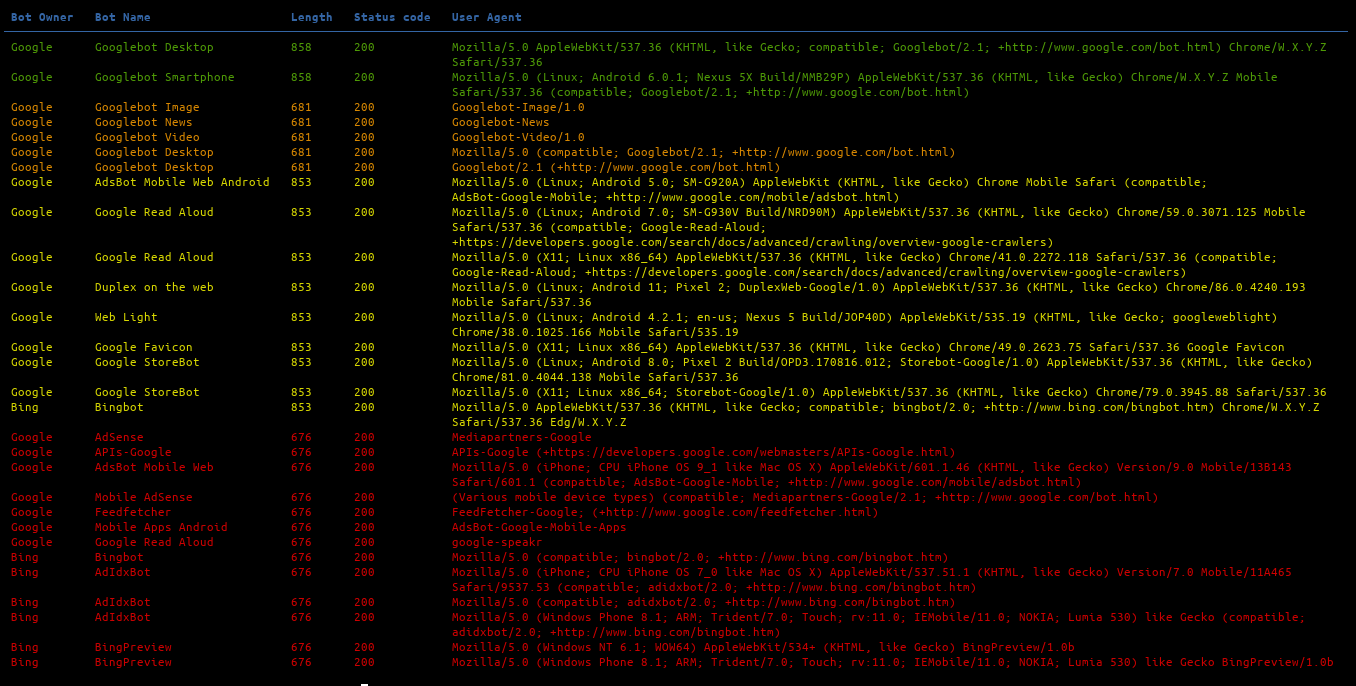The image size is (1356, 686).
Task: Click the user agent containing "googleweblight"
Action: (865, 324)
